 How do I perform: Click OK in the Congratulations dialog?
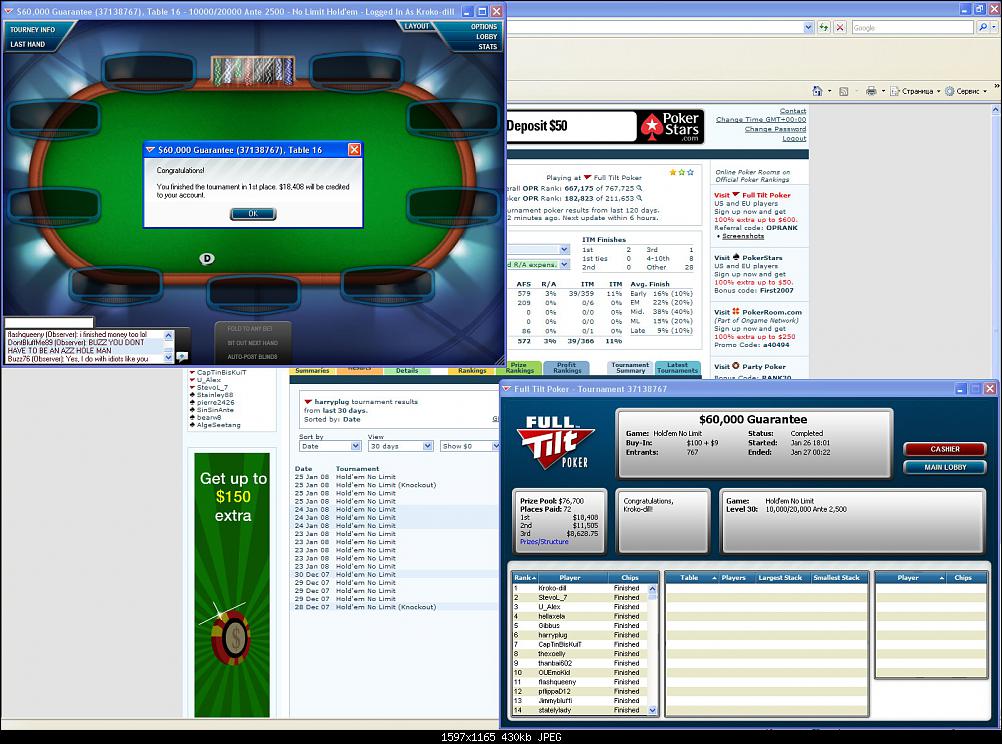point(253,213)
